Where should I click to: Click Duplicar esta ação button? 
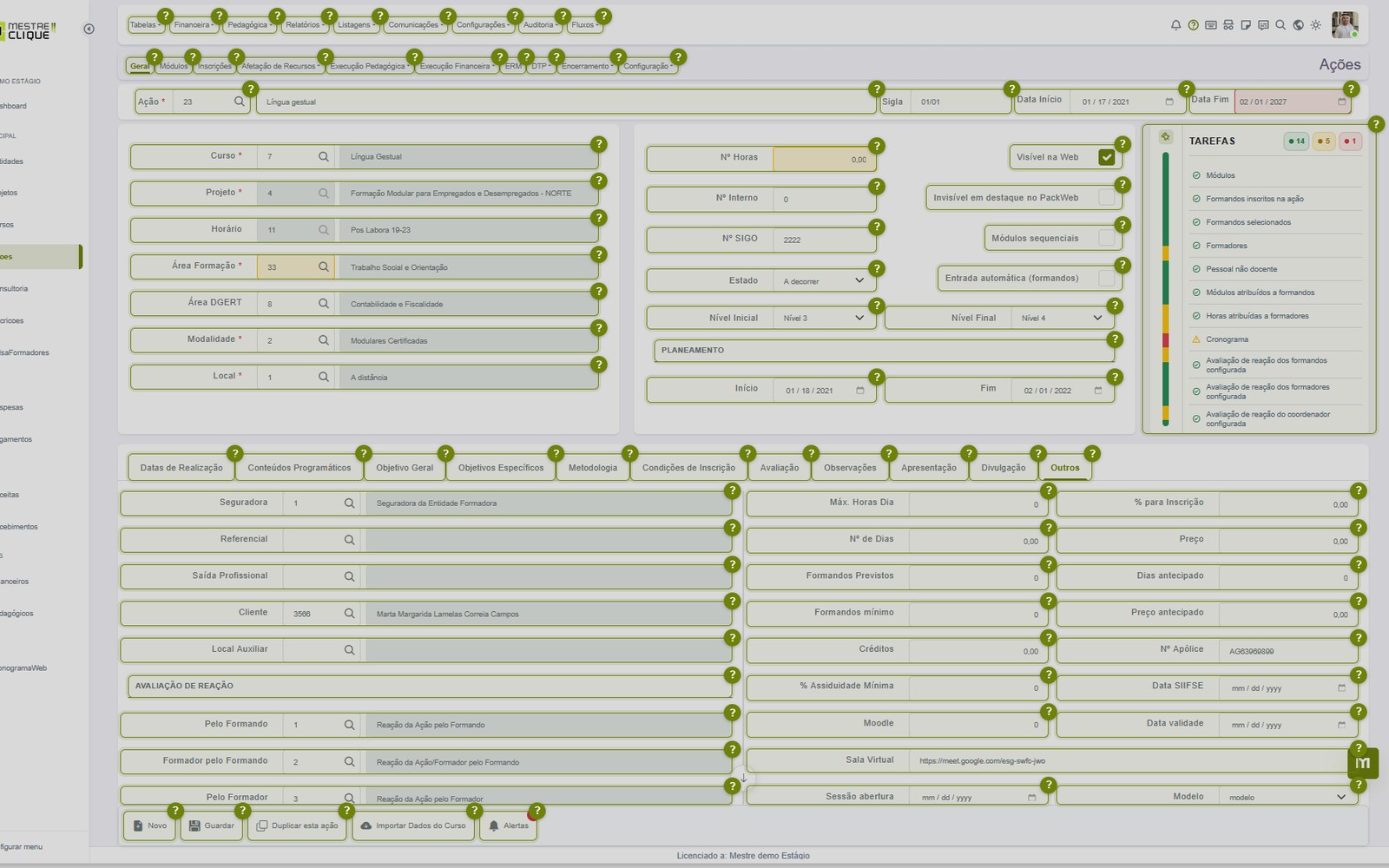click(x=297, y=825)
